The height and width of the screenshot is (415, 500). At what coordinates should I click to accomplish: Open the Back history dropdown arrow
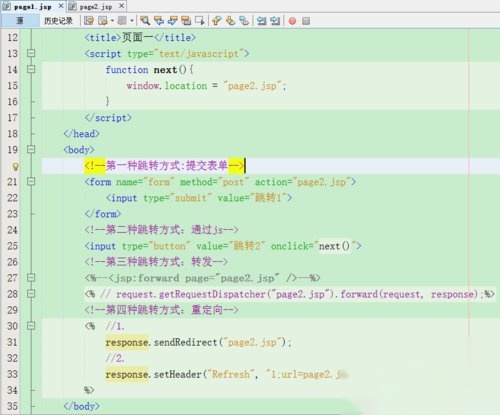click(x=112, y=21)
